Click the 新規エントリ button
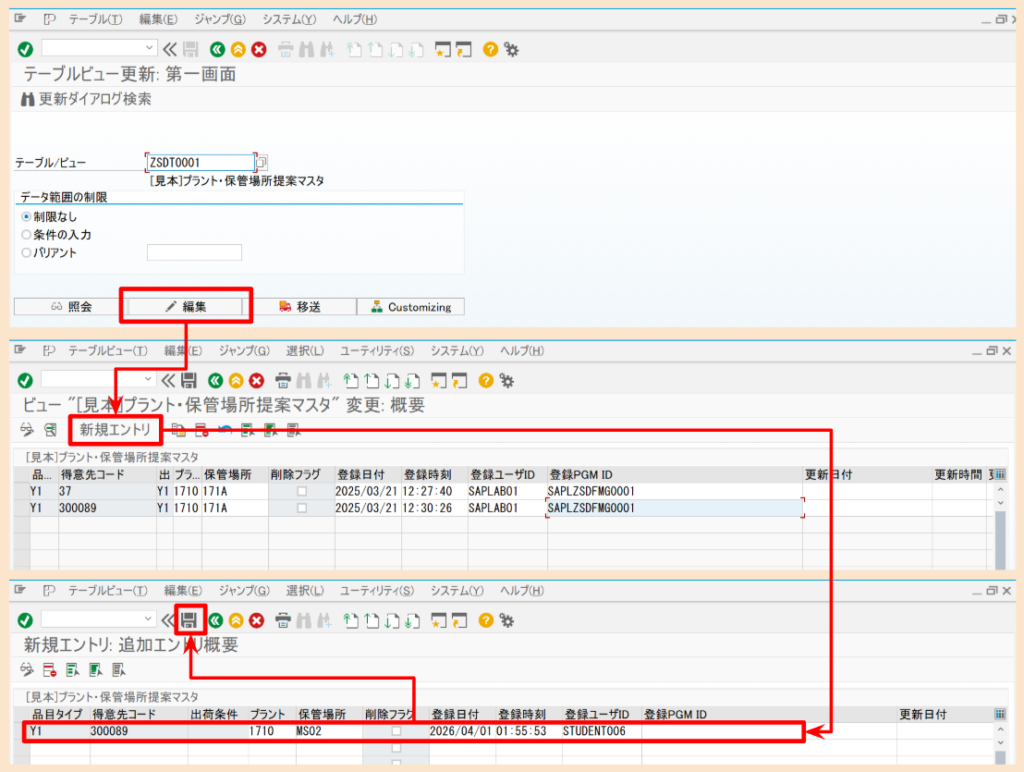 pos(115,430)
